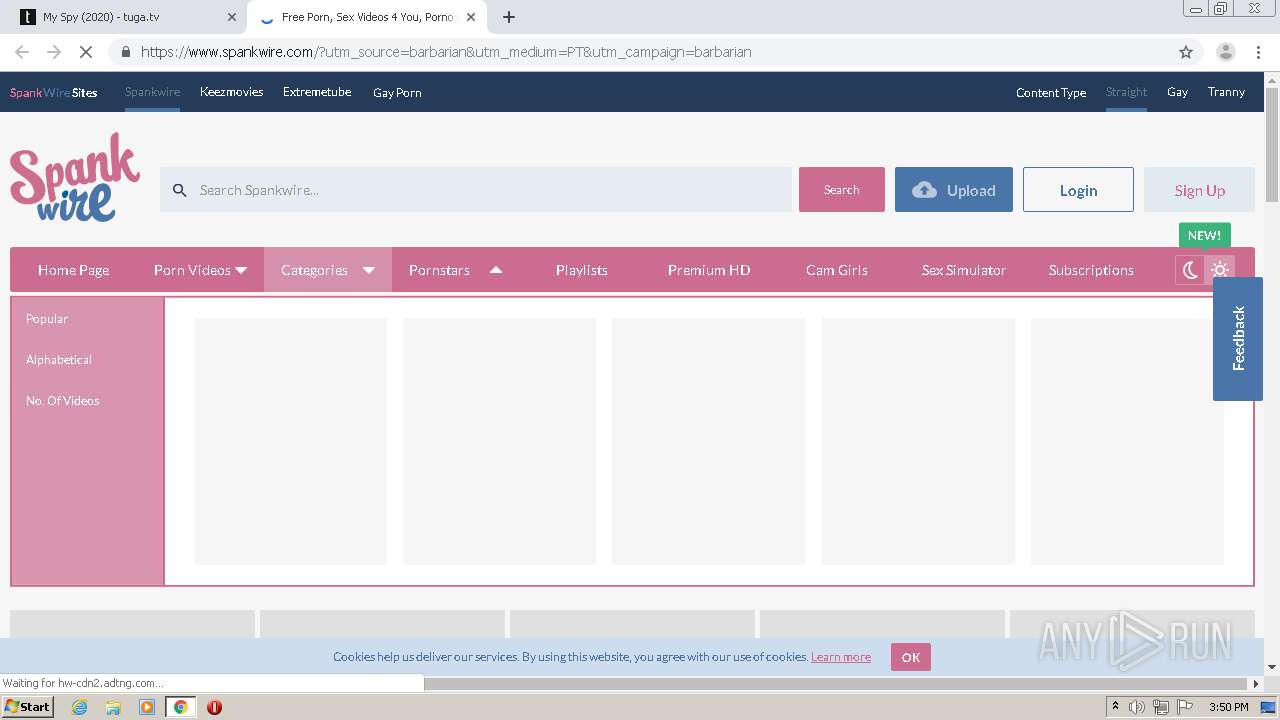Select Popular sort option
1280x720 pixels.
point(47,319)
